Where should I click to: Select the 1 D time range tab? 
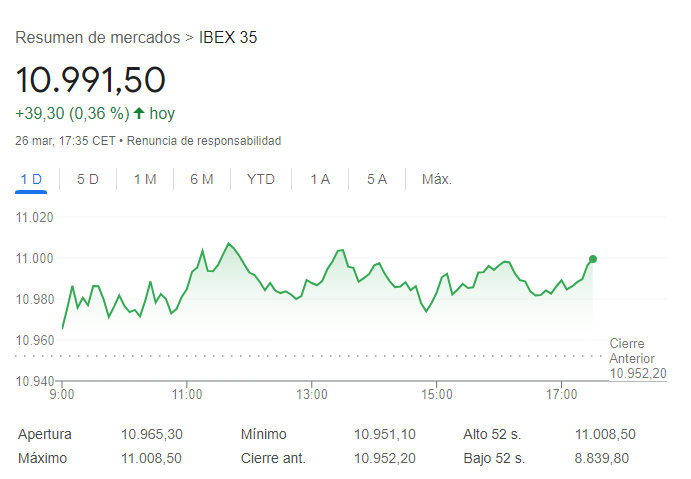pyautogui.click(x=31, y=179)
